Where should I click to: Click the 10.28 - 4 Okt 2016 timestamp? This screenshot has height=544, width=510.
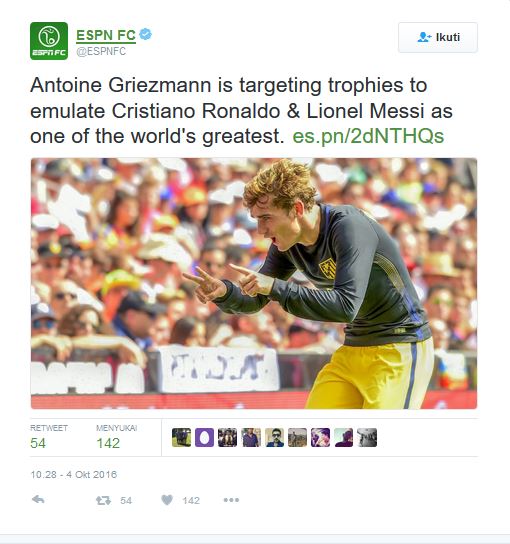point(74,475)
